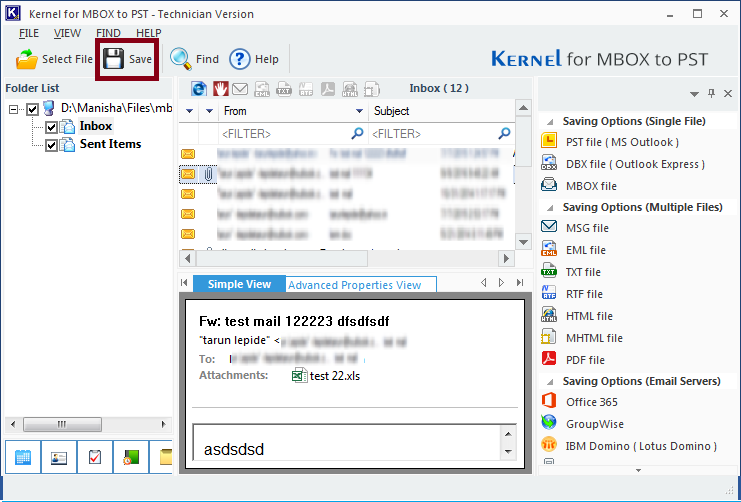Viewport: 741px width, 502px height.
Task: Pick Office 365 as destination
Action: point(591,402)
